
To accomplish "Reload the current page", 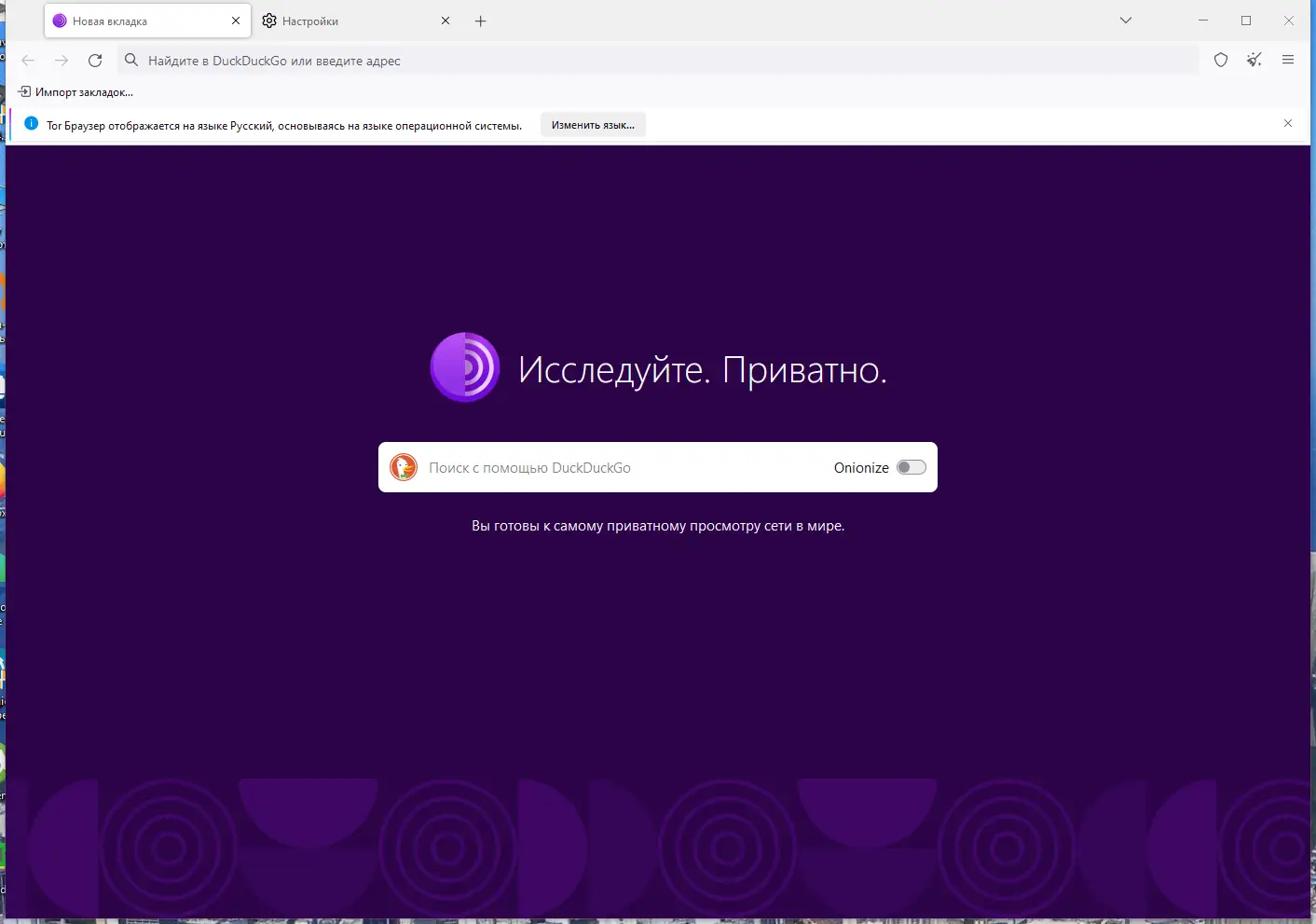I will 95,61.
